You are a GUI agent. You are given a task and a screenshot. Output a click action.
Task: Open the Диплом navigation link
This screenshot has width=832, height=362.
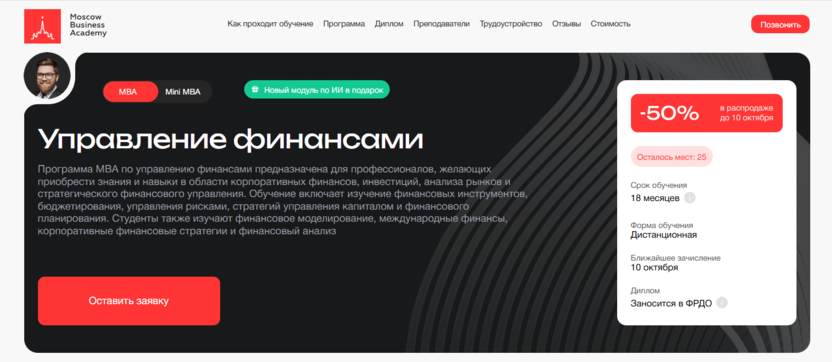click(389, 24)
